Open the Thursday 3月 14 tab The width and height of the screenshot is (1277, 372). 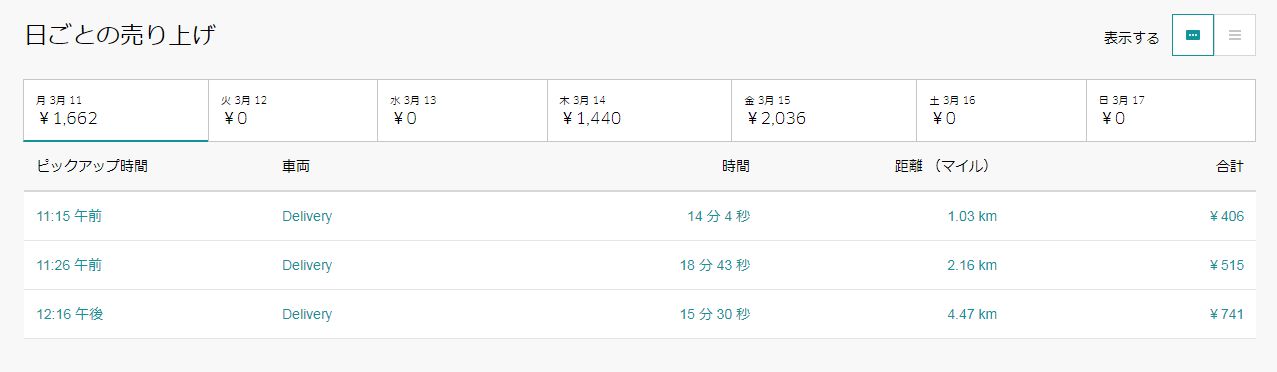pyautogui.click(x=640, y=110)
